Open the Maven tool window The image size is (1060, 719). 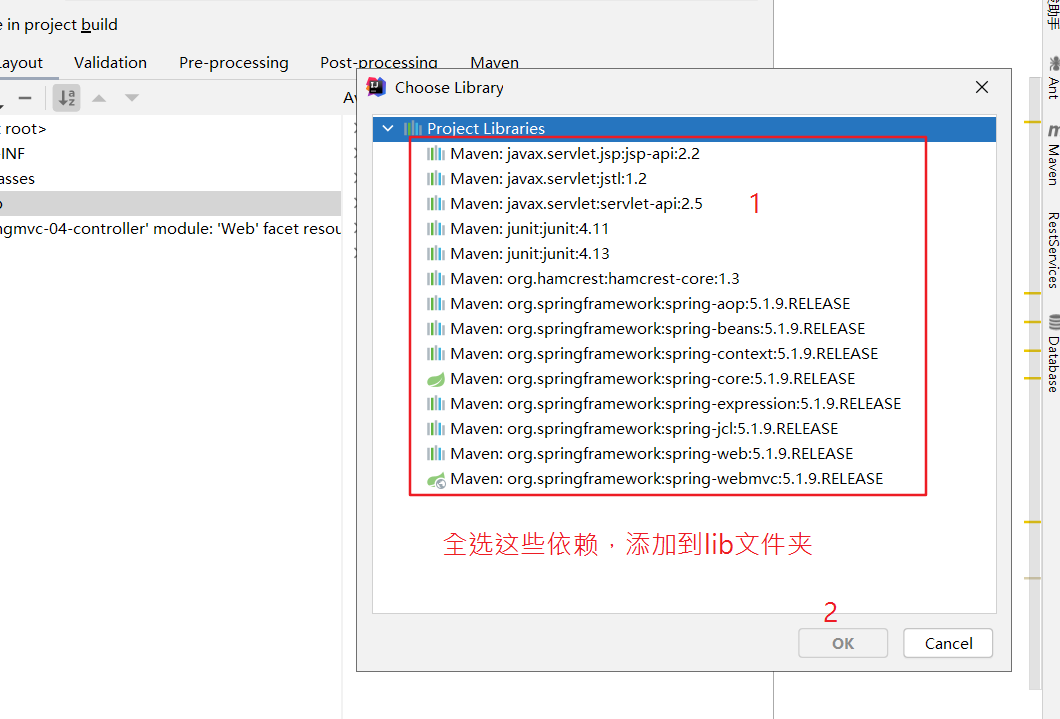pos(1053,155)
